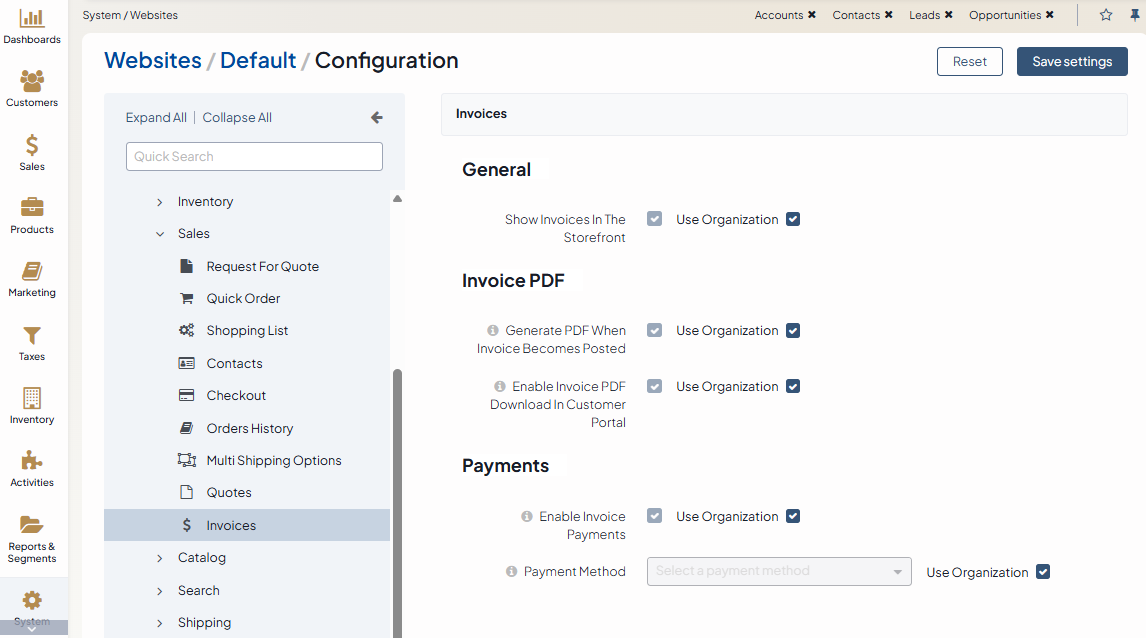Uncheck Use Organization for Generate PDF

tap(793, 330)
